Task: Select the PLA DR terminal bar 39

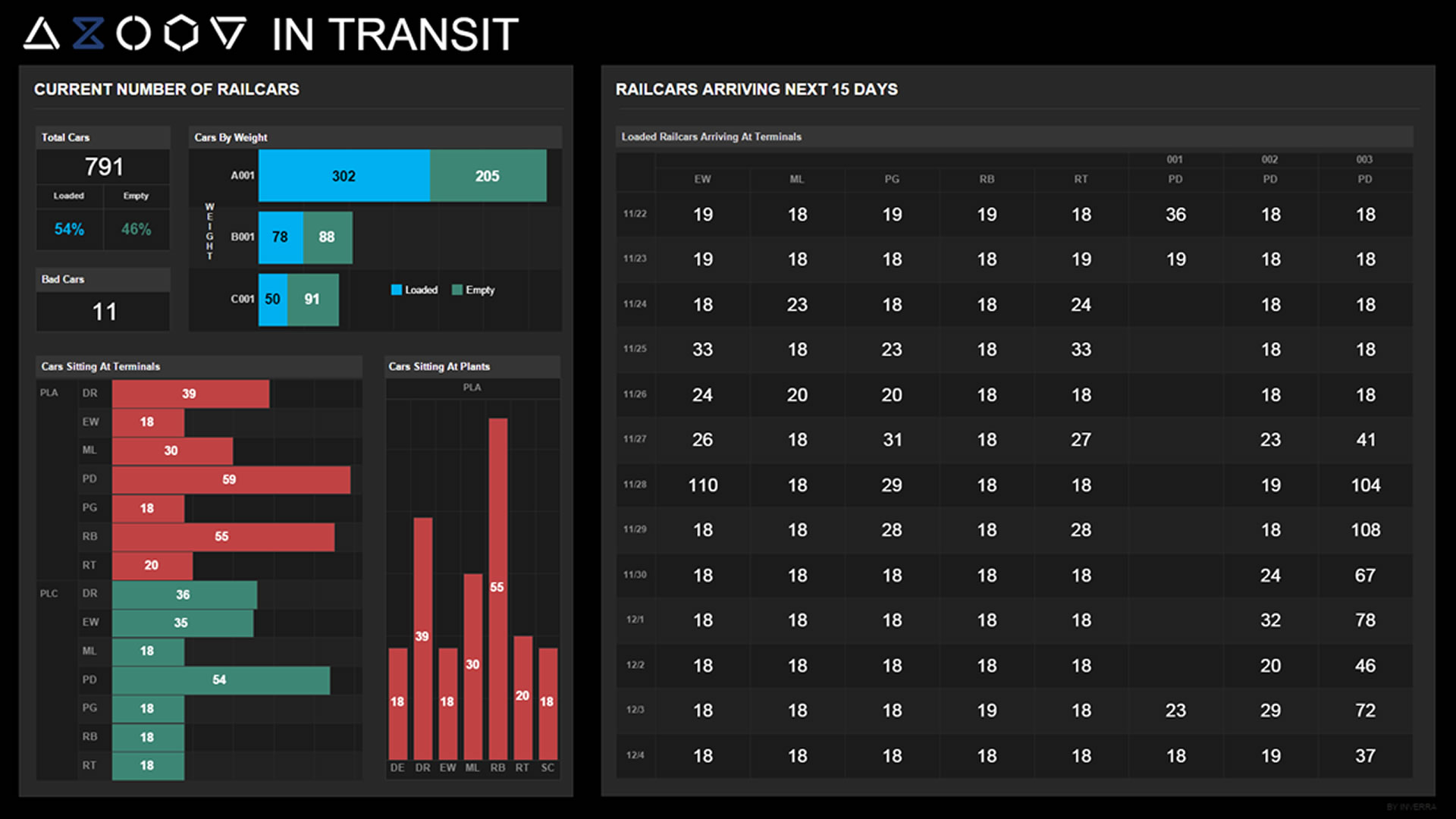Action: pos(190,394)
